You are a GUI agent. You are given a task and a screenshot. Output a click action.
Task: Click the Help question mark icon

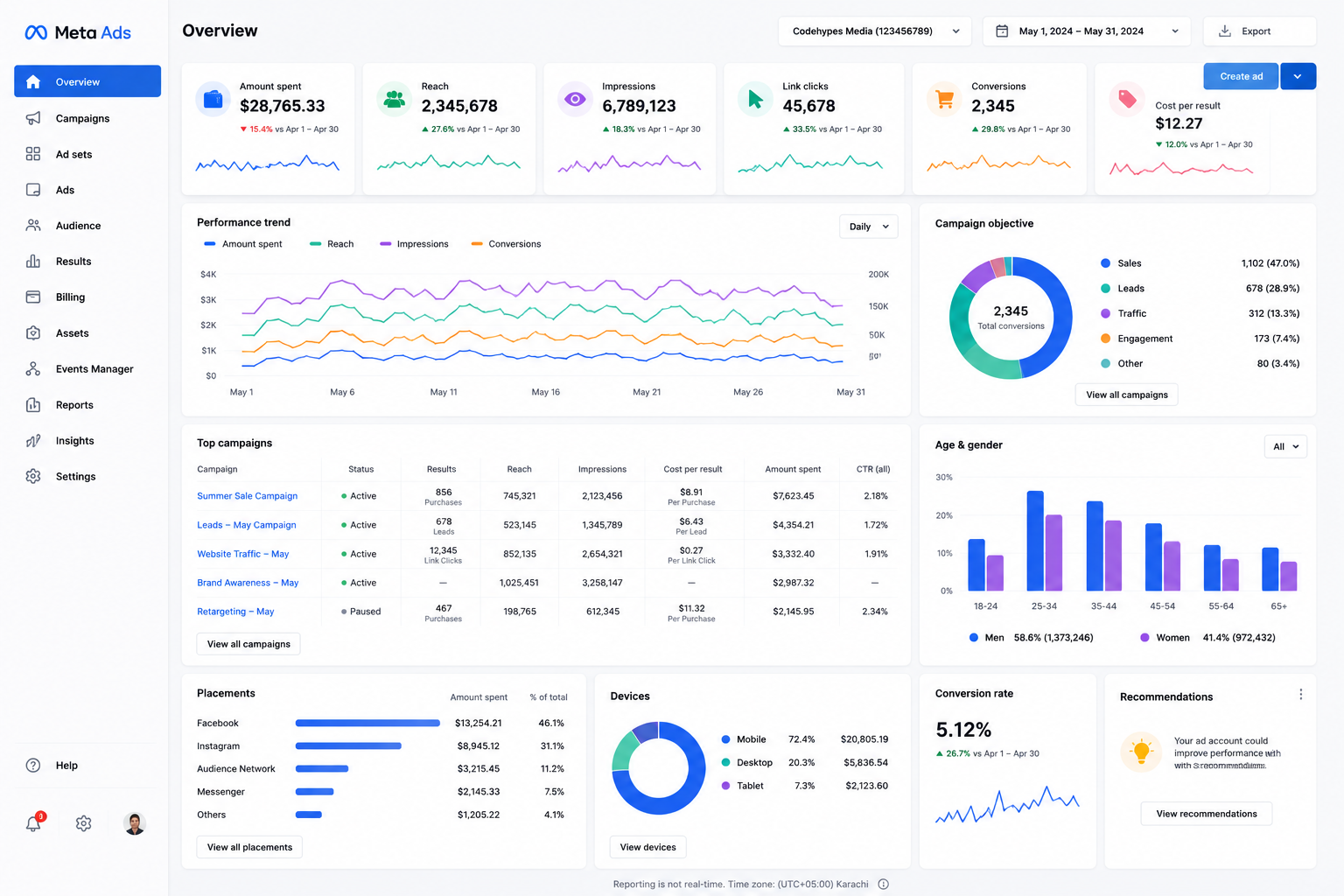[33, 766]
